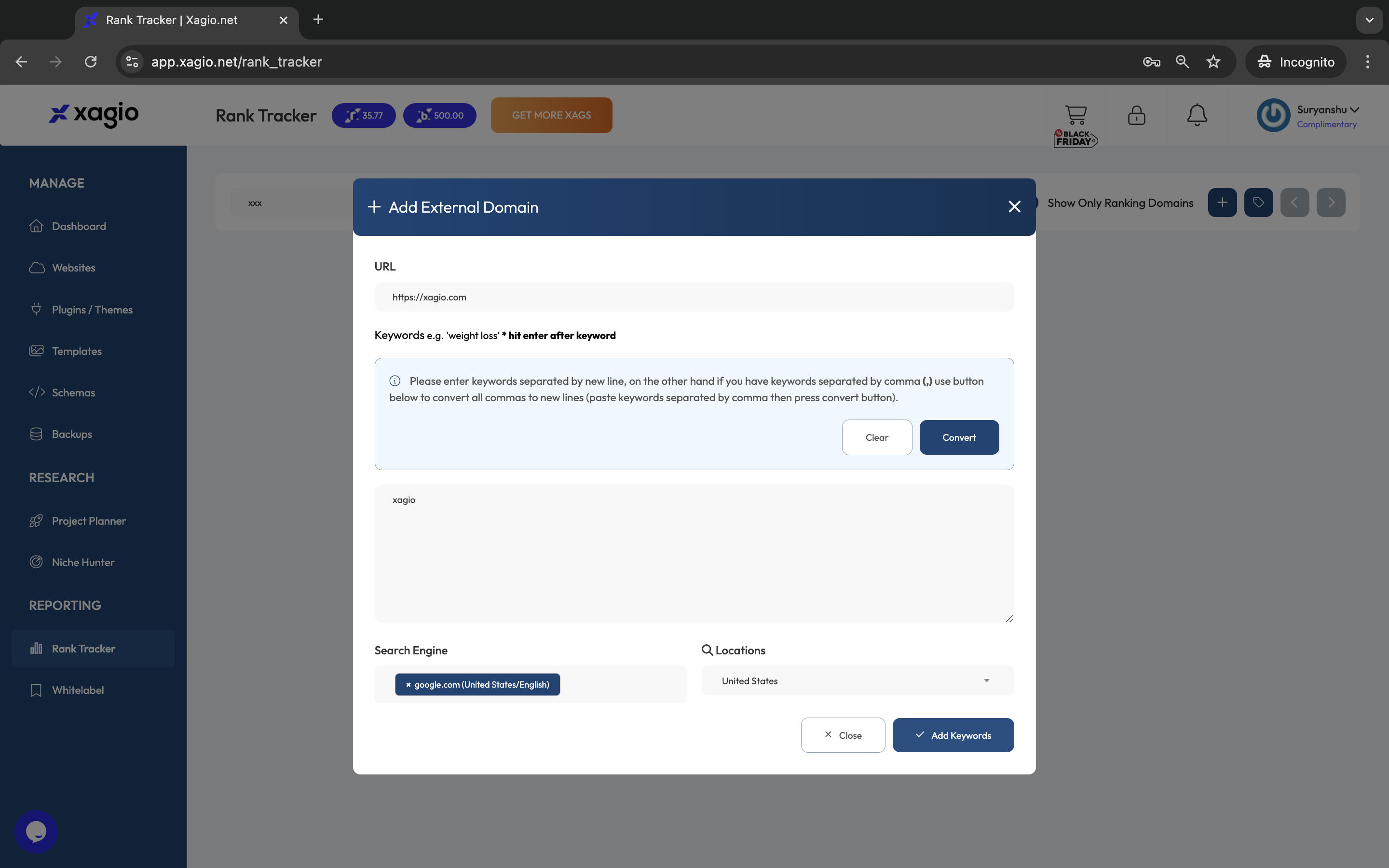Click the Rank Tracker bar chart icon

(36, 648)
